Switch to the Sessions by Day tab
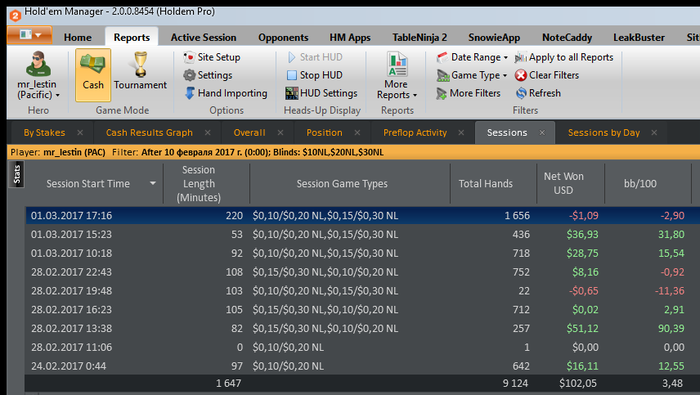 pyautogui.click(x=604, y=133)
